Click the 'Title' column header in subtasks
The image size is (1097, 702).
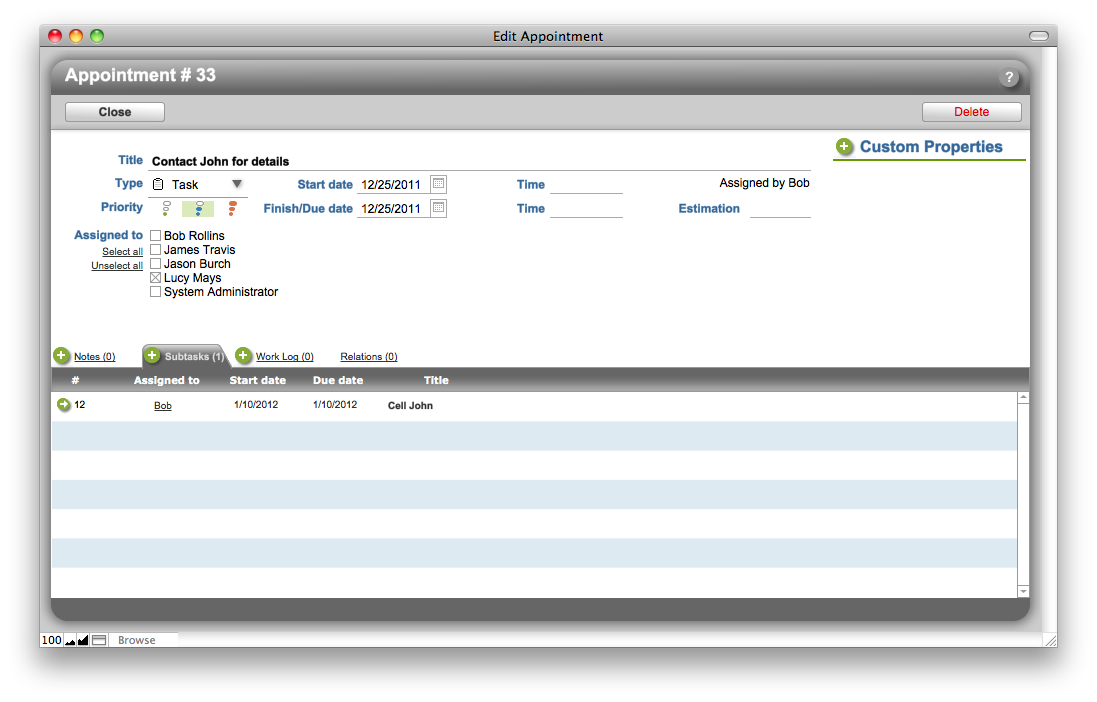tap(436, 380)
